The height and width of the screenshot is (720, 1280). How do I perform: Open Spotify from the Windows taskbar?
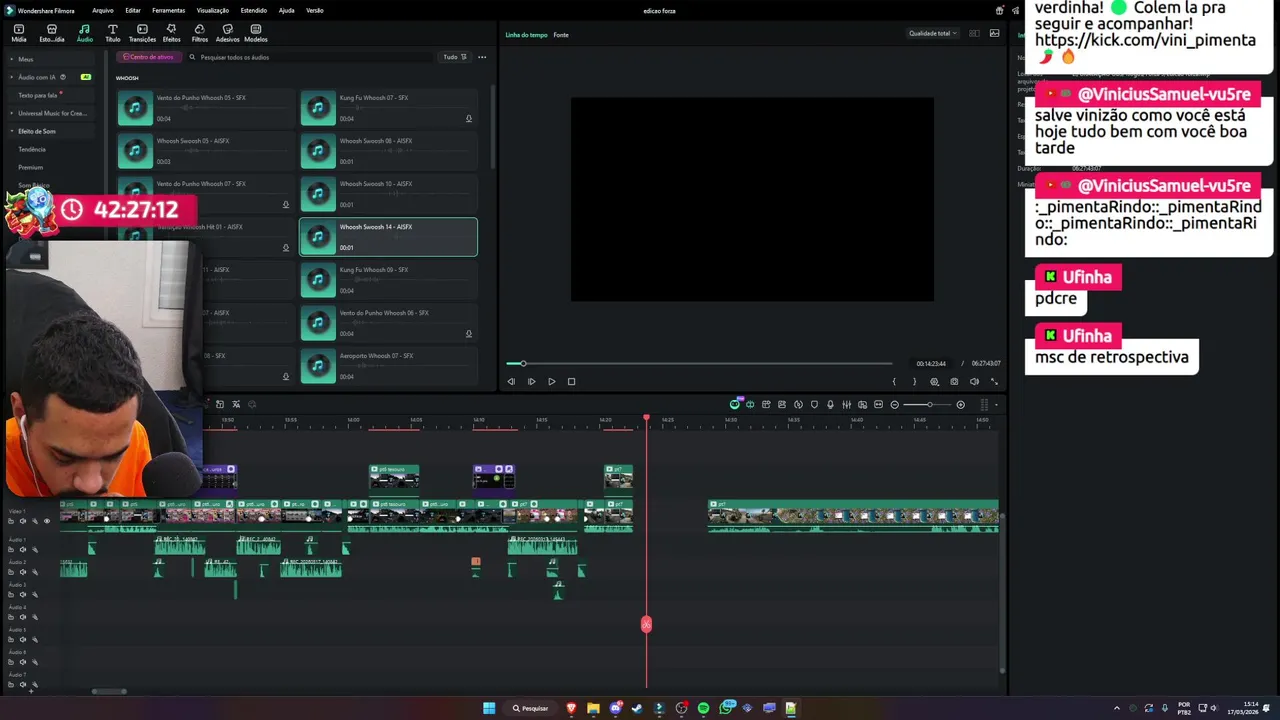pos(703,708)
